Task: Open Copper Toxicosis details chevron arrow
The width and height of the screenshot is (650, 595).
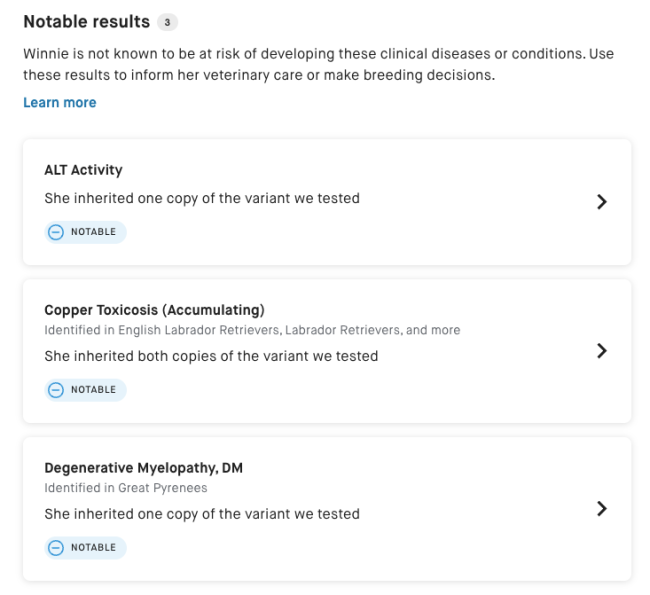Action: (x=601, y=351)
